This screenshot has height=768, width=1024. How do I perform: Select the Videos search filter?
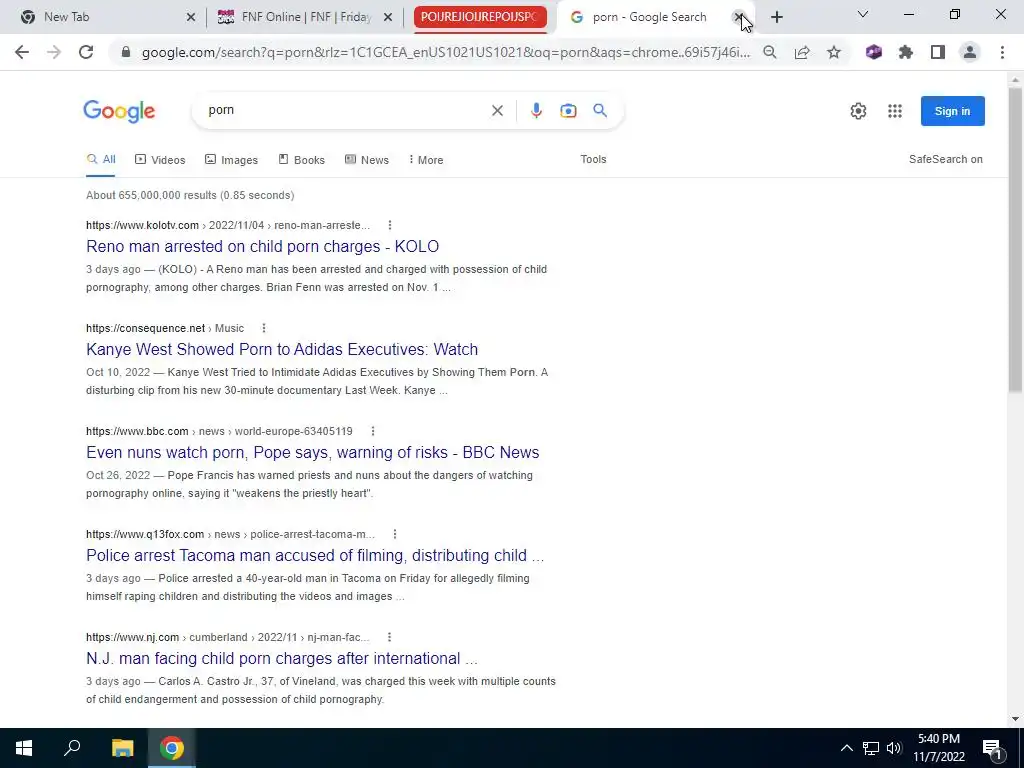coord(160,160)
